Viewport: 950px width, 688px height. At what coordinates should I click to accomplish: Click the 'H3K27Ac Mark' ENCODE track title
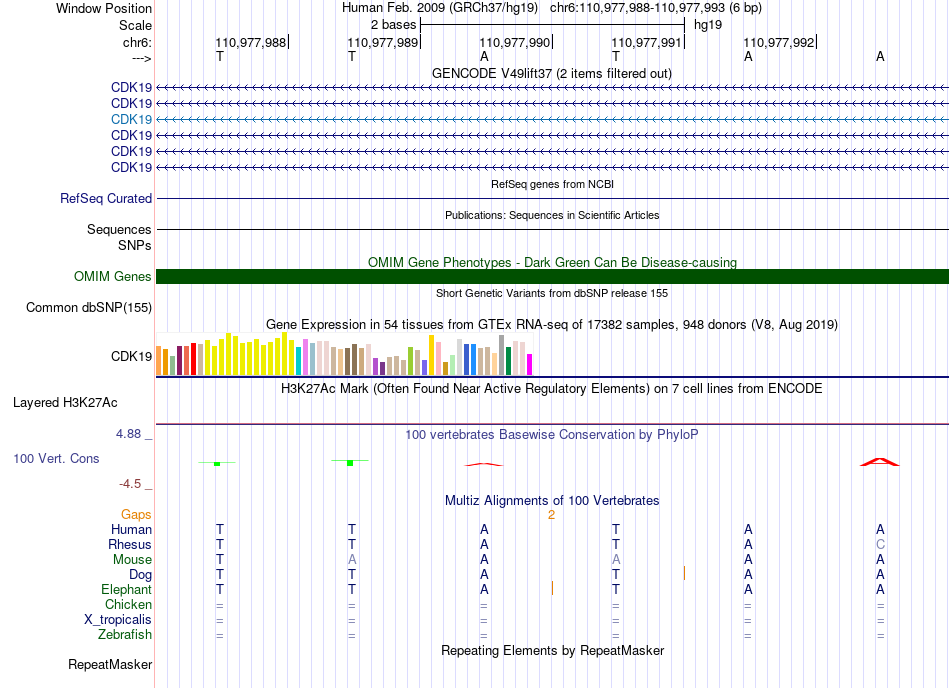pyautogui.click(x=551, y=388)
